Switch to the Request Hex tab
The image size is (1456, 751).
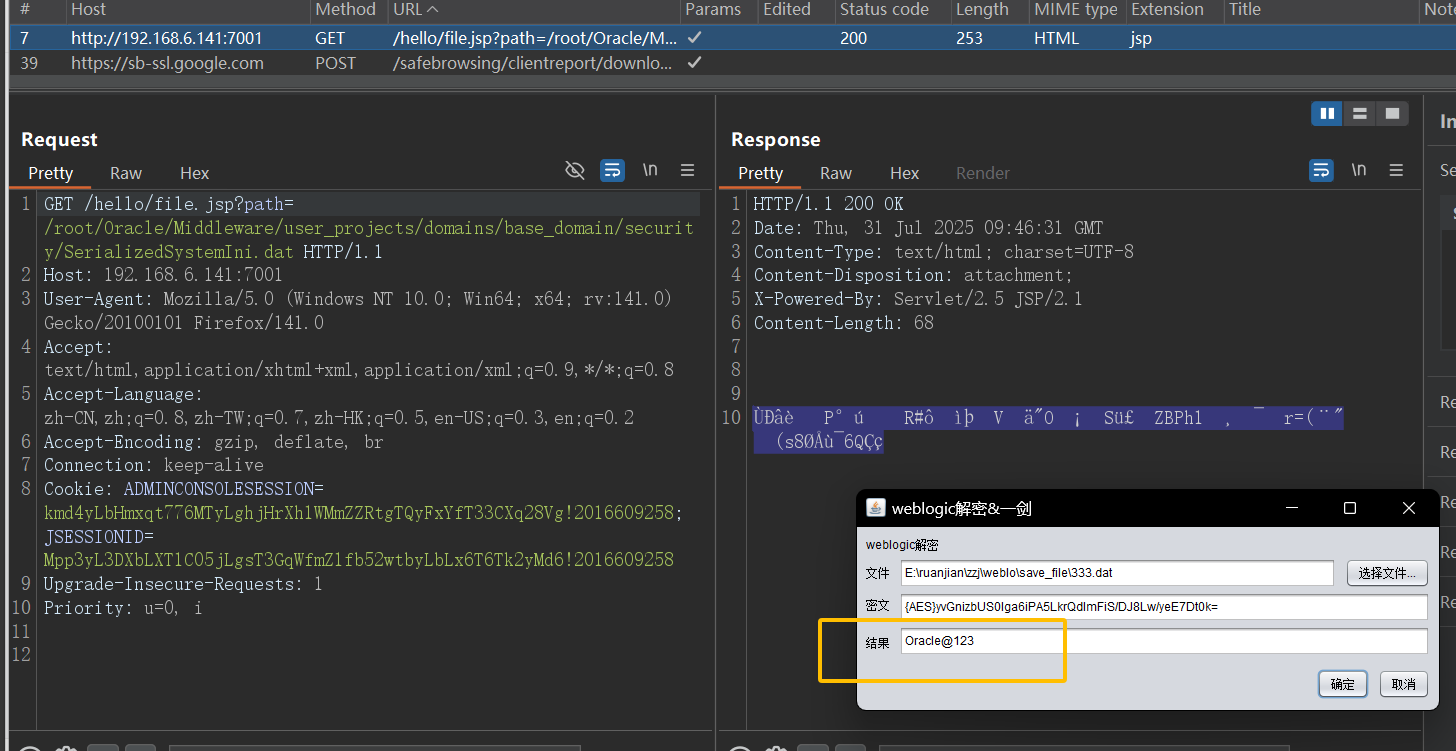pyautogui.click(x=194, y=173)
